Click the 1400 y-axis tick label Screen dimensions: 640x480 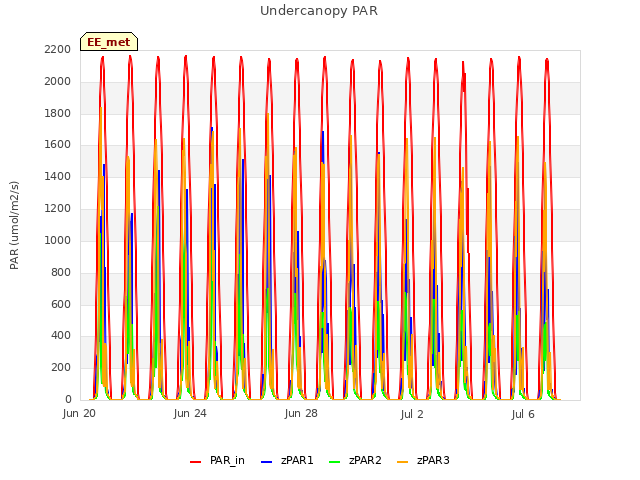point(58,177)
